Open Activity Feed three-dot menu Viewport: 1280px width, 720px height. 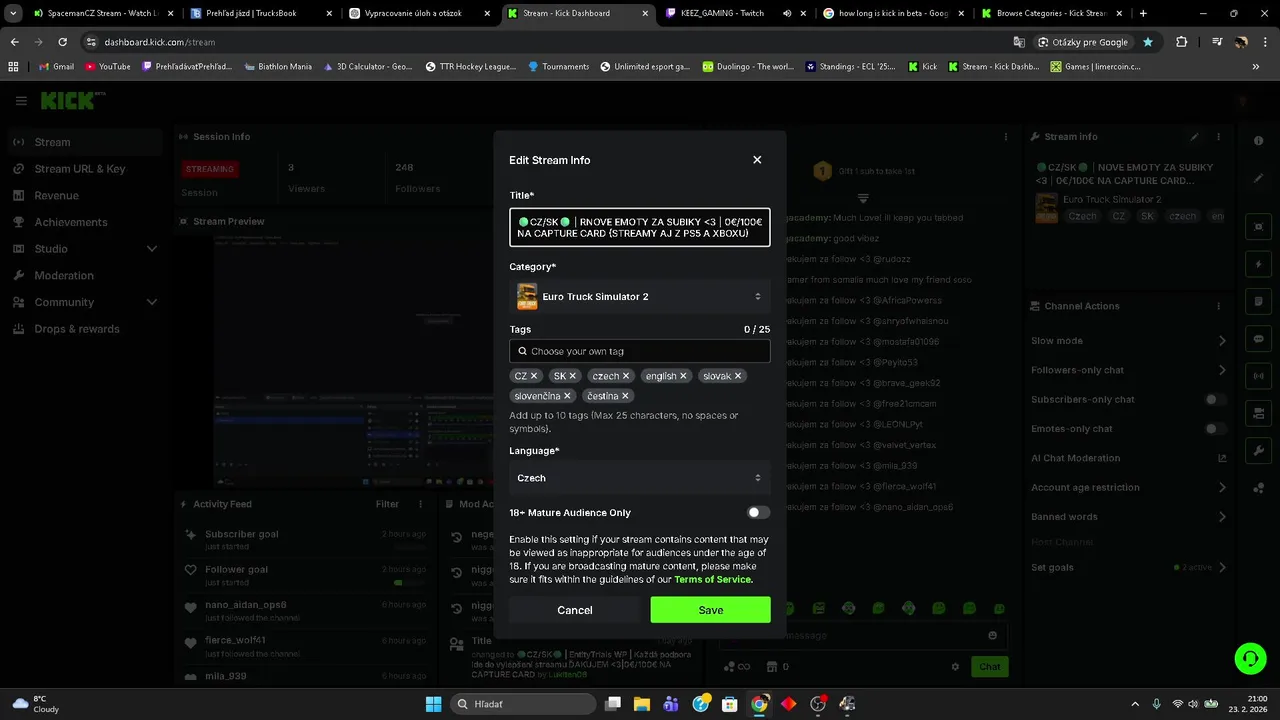[x=421, y=504]
